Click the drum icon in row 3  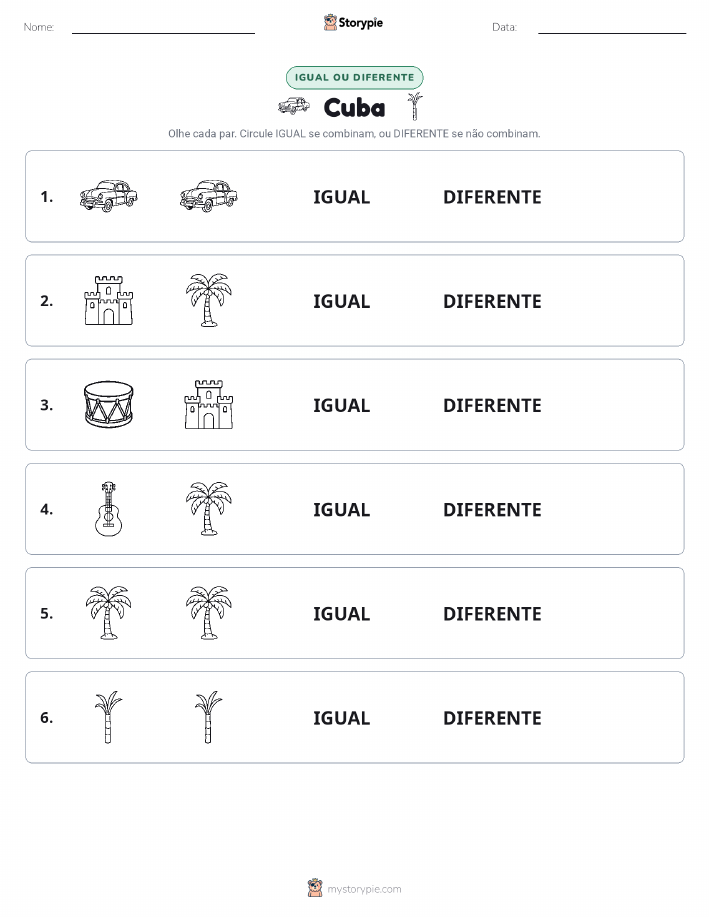click(109, 404)
